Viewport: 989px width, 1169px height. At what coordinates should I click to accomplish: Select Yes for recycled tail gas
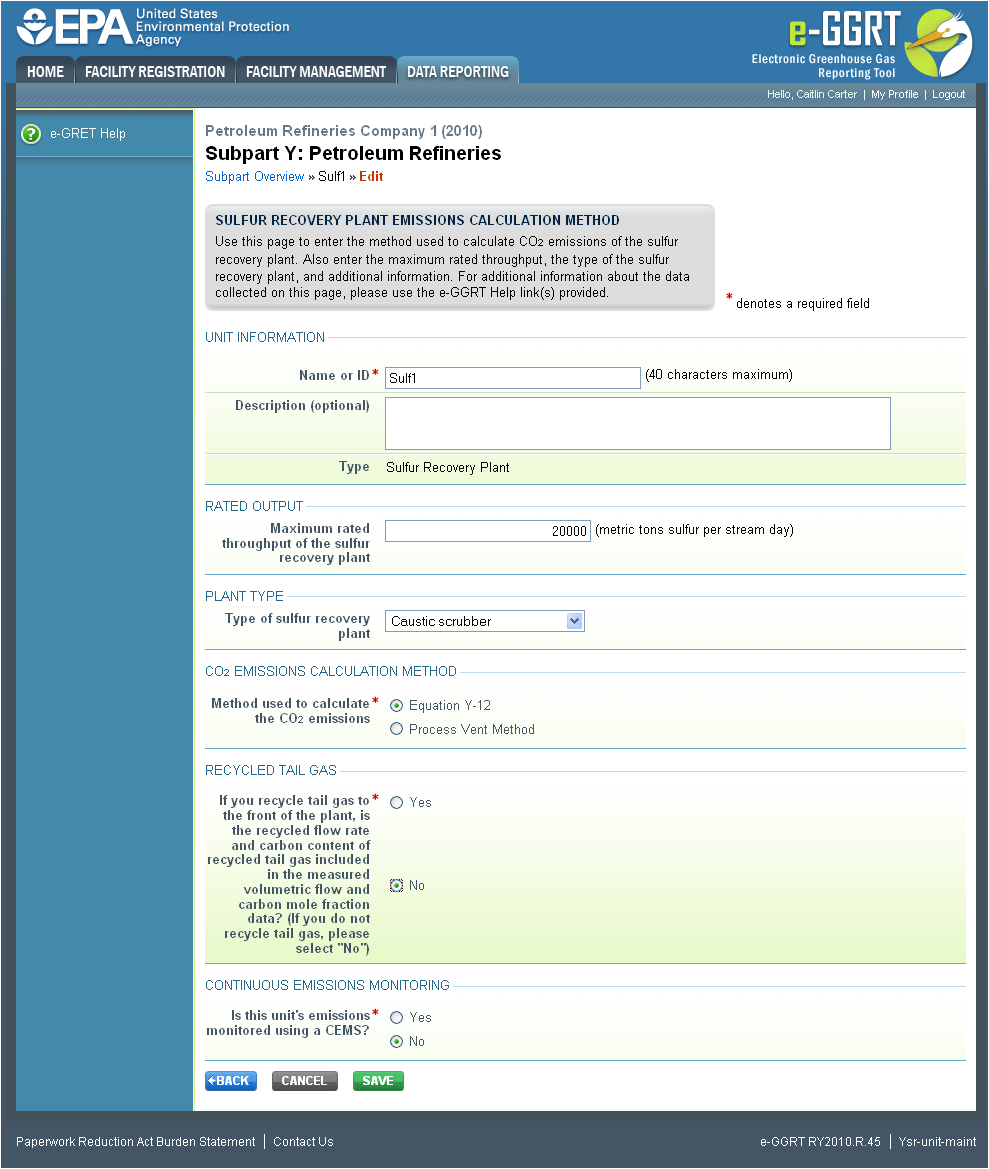(x=396, y=802)
